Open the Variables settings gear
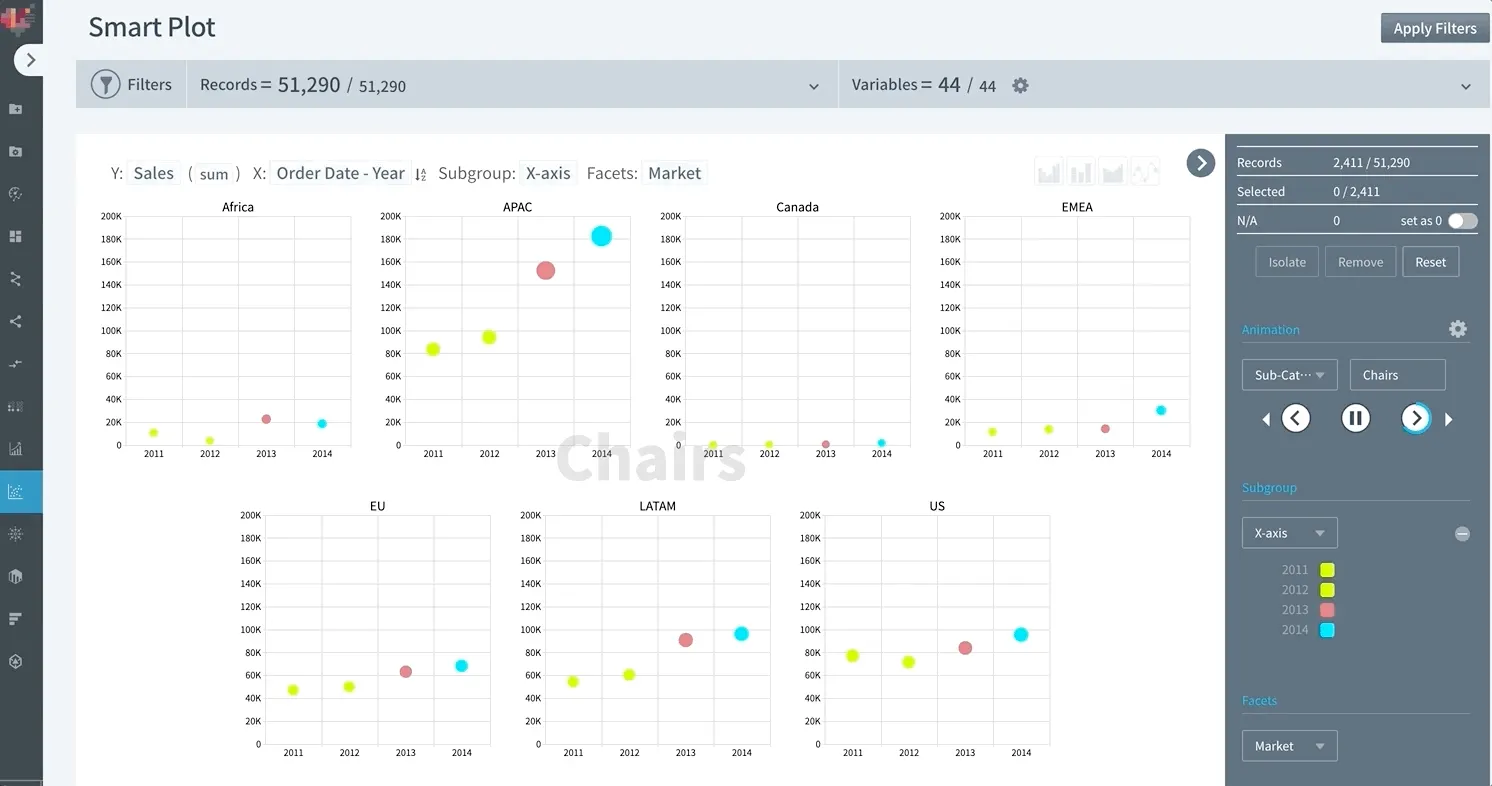Viewport: 1492px width, 786px height. [x=1020, y=86]
